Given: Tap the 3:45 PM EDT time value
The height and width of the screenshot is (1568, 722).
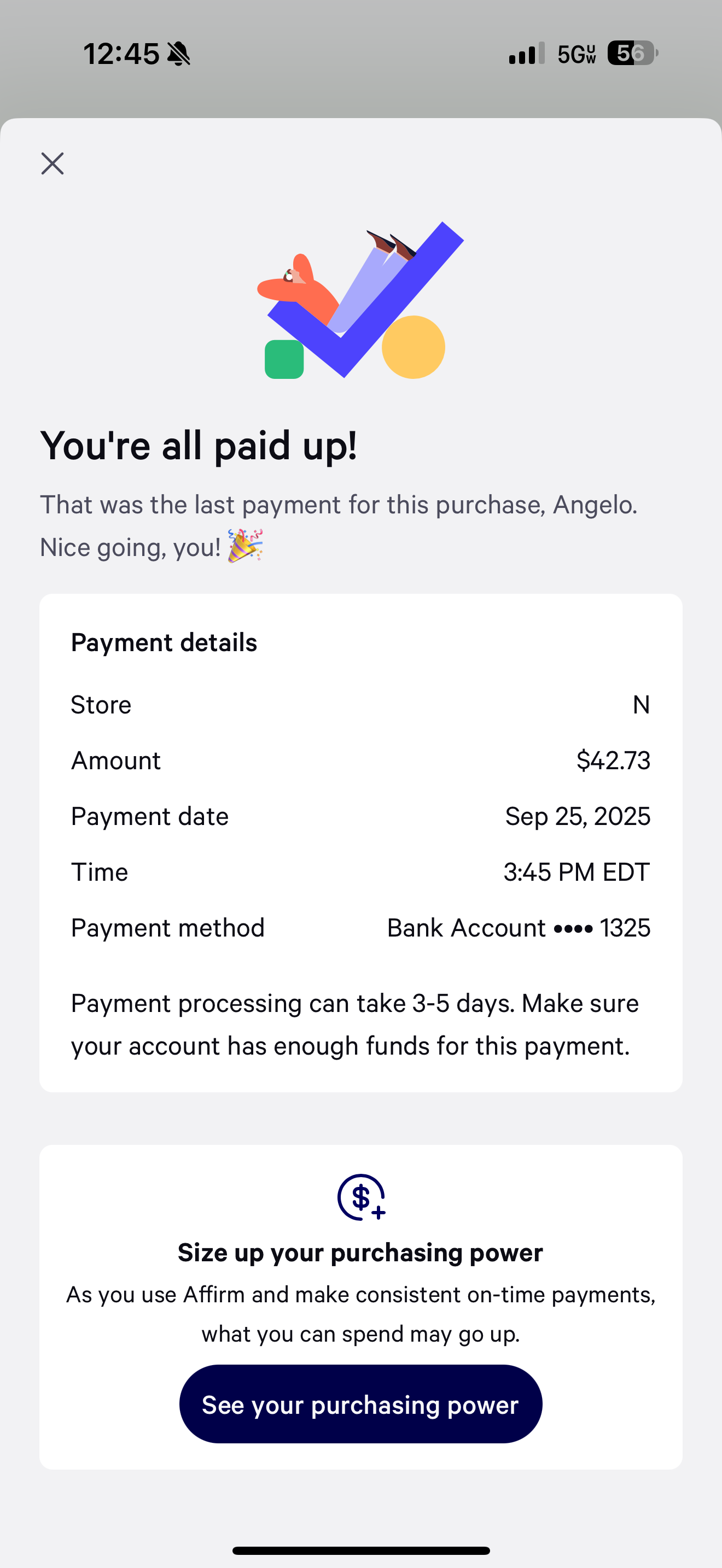Looking at the screenshot, I should coord(577,872).
